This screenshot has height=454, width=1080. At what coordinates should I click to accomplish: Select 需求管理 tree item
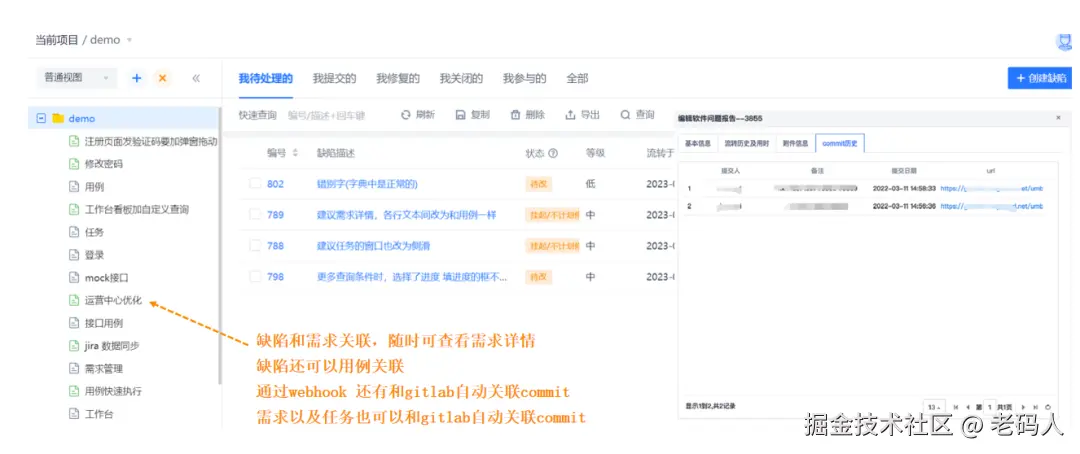(x=103, y=369)
